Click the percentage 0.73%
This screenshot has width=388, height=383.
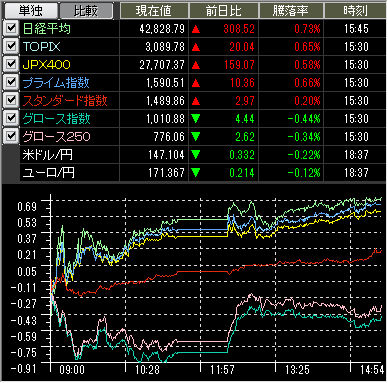[x=307, y=29]
